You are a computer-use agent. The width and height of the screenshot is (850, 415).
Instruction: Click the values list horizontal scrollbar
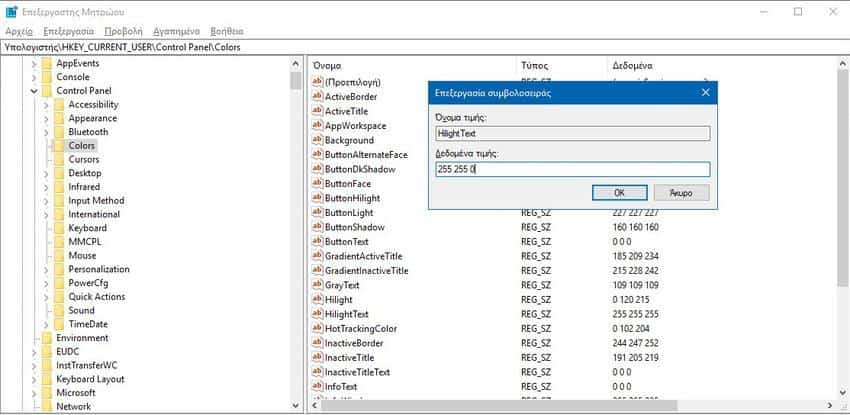point(499,405)
